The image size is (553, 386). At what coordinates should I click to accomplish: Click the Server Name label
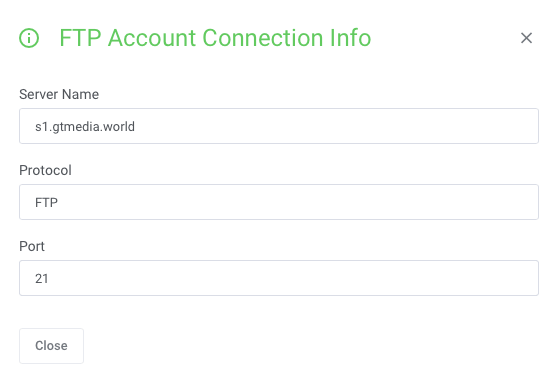(x=59, y=94)
